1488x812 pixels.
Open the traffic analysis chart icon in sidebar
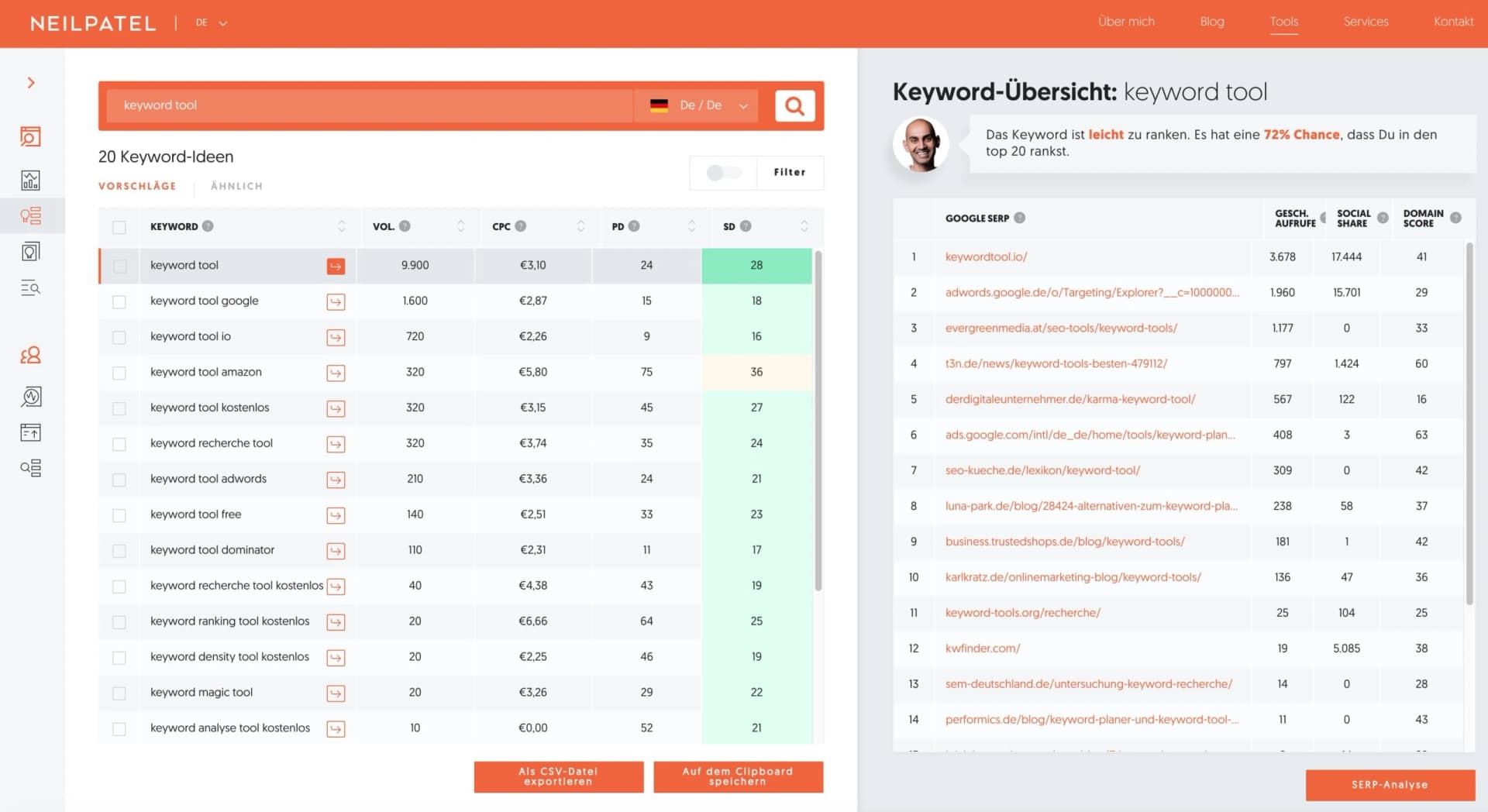(x=31, y=180)
